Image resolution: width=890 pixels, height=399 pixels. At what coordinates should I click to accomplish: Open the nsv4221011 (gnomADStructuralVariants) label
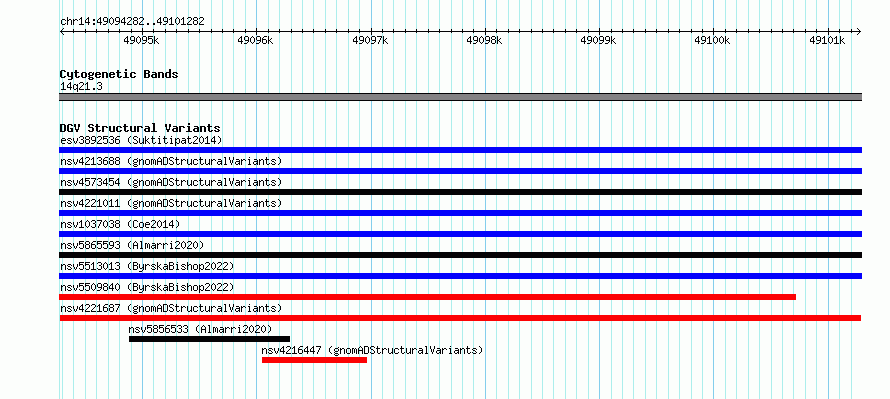click(171, 203)
